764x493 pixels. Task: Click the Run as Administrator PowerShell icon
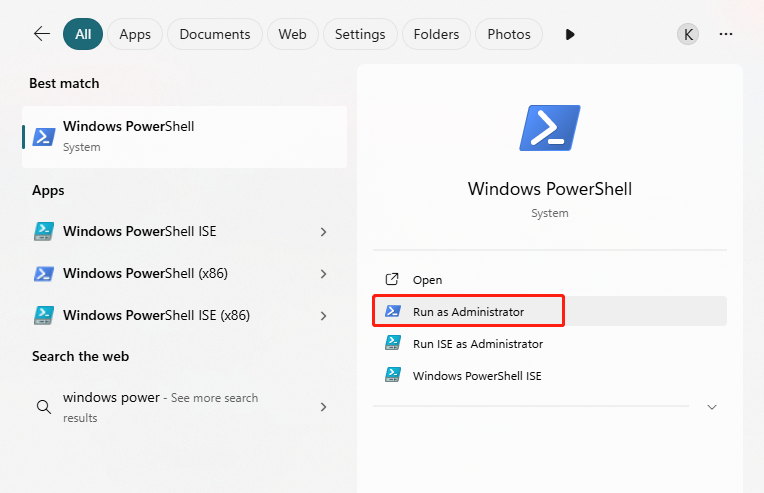(x=393, y=312)
